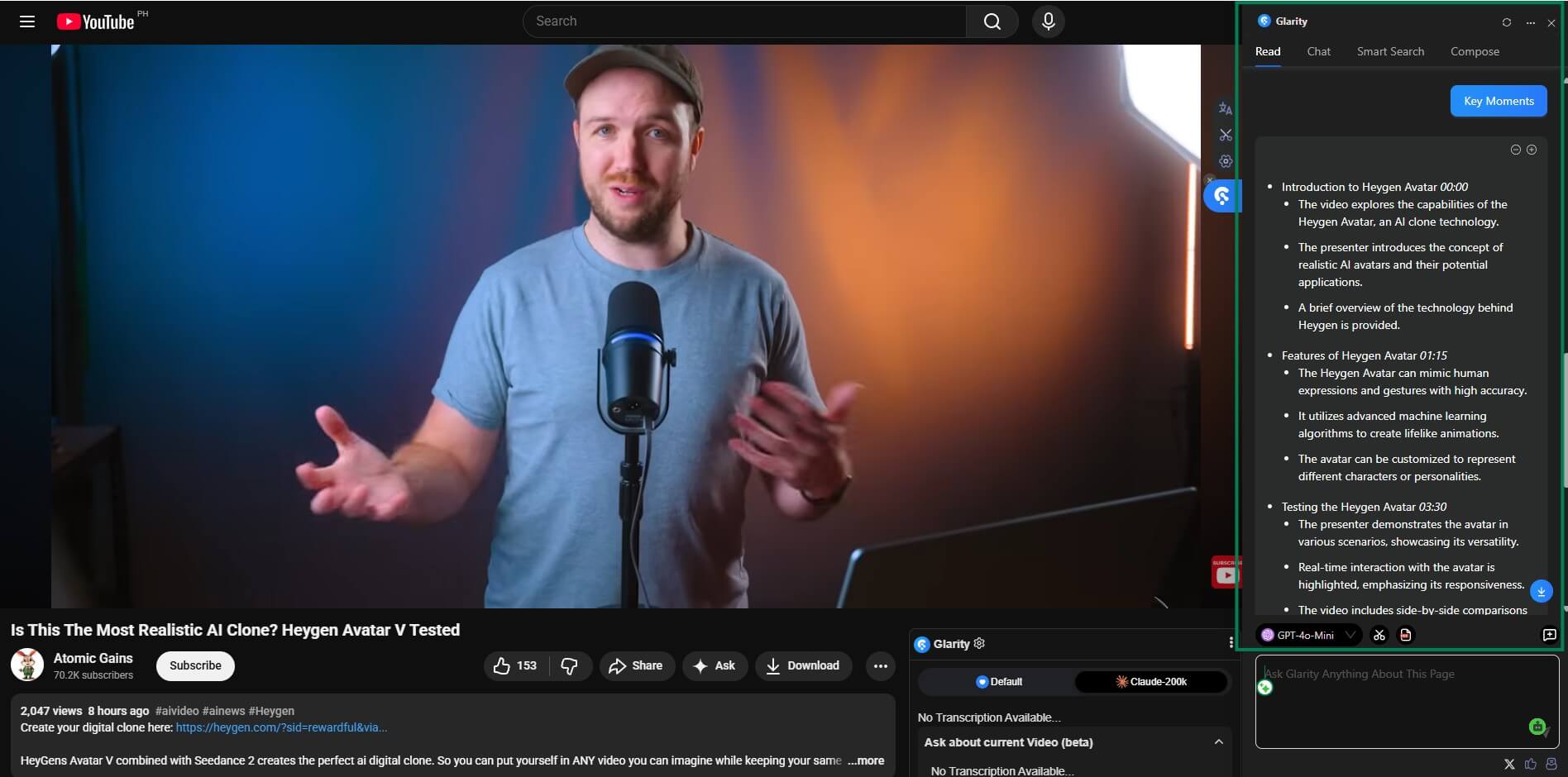Switch to the Read tab
This screenshot has height=777, width=1568.
click(x=1268, y=51)
